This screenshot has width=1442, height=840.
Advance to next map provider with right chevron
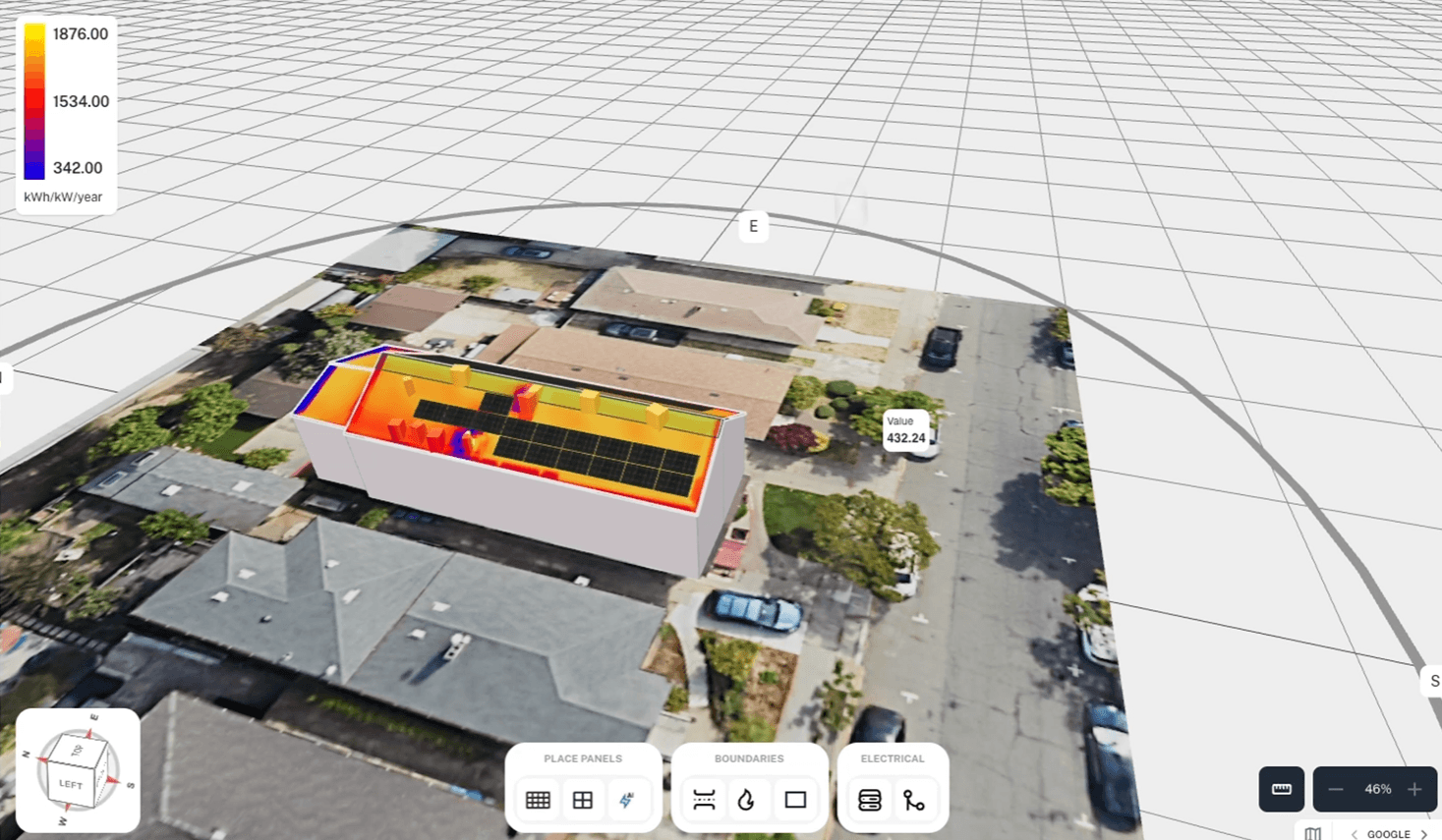point(1425,834)
